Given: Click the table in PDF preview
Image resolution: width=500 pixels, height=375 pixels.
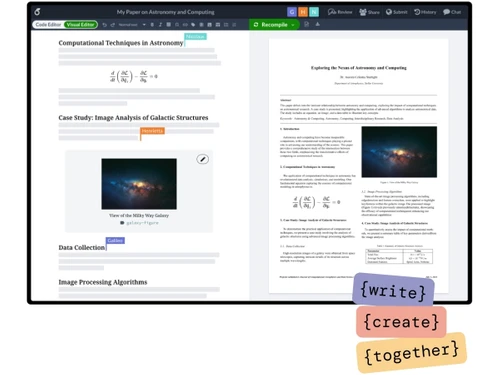Looking at the screenshot, I should coord(399,256).
